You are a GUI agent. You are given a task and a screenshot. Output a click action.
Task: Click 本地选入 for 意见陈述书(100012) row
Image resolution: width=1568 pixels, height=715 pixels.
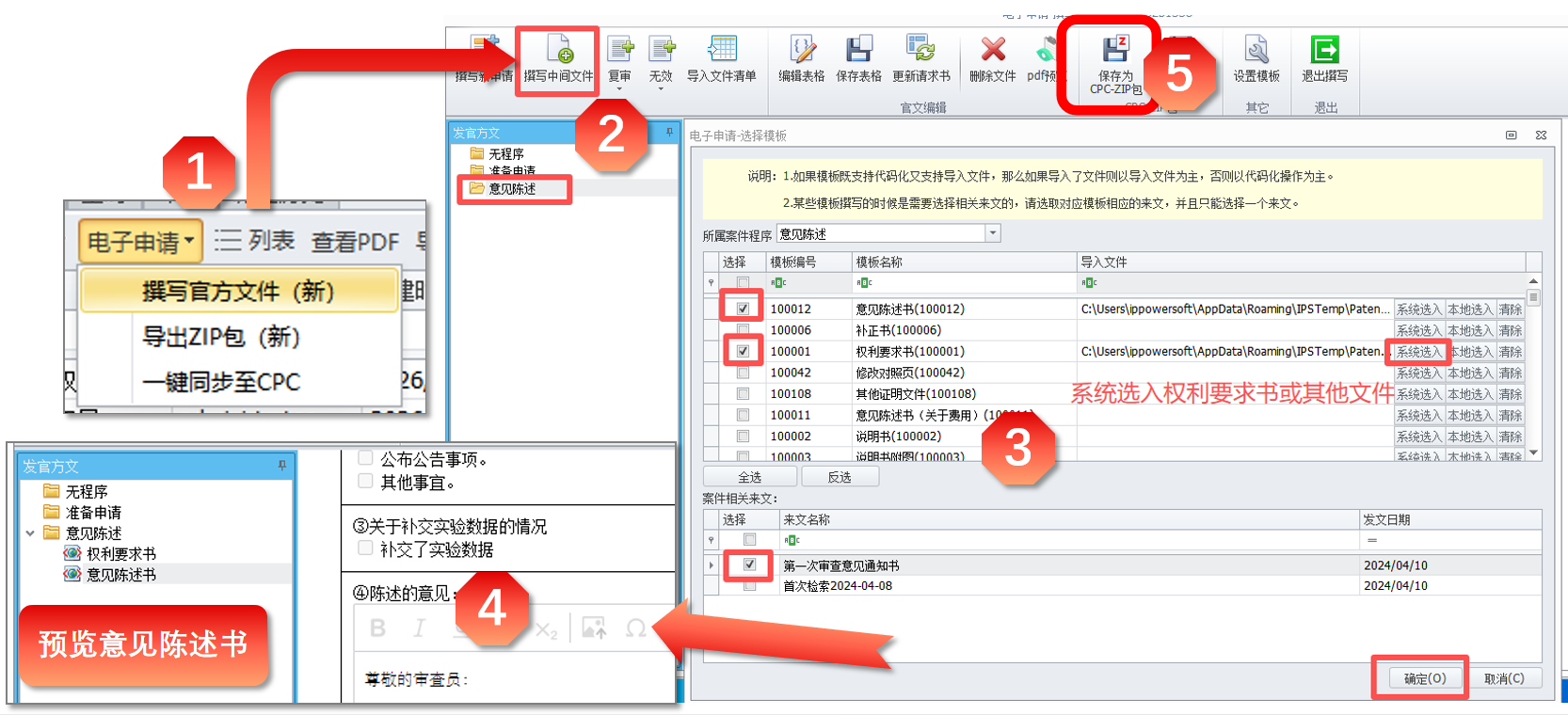[x=1470, y=309]
